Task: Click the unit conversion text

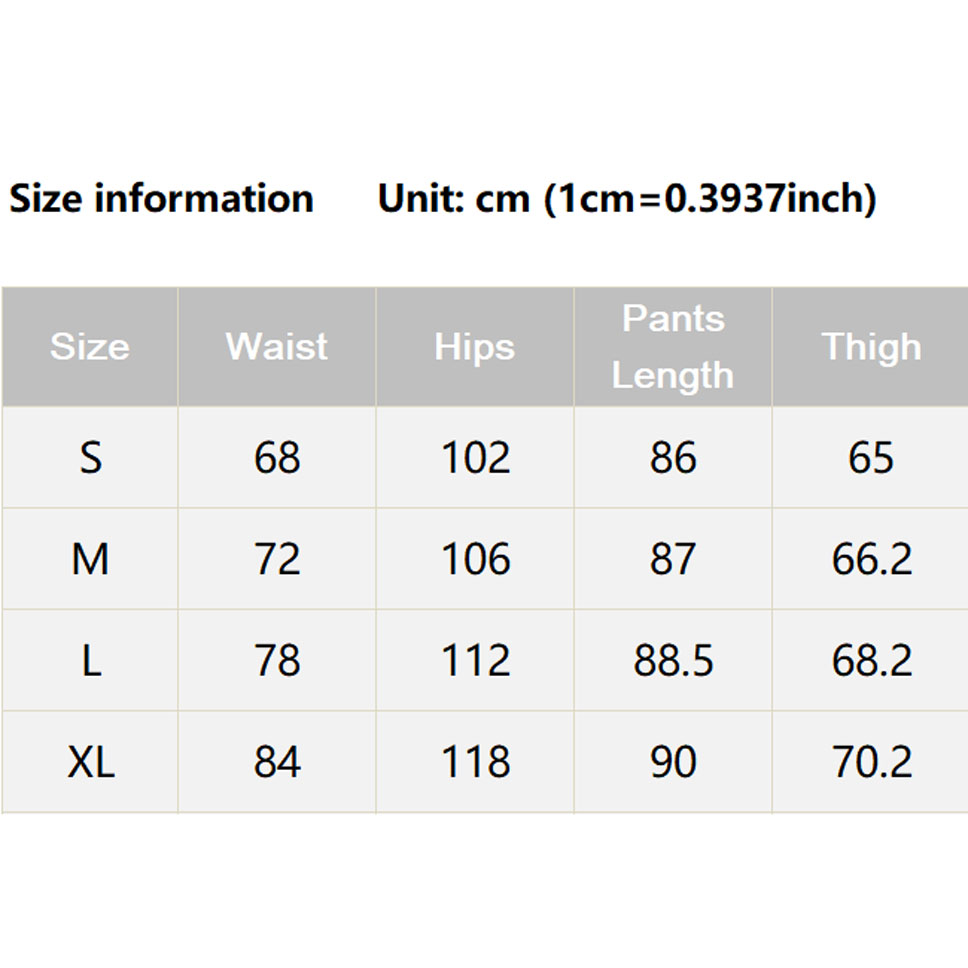Action: [x=627, y=199]
